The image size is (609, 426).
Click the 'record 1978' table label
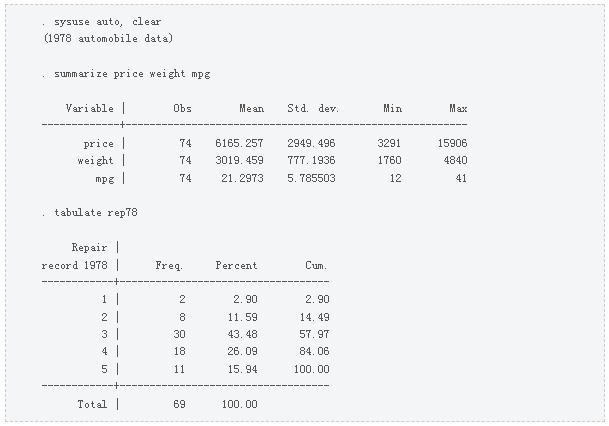pyautogui.click(x=75, y=266)
